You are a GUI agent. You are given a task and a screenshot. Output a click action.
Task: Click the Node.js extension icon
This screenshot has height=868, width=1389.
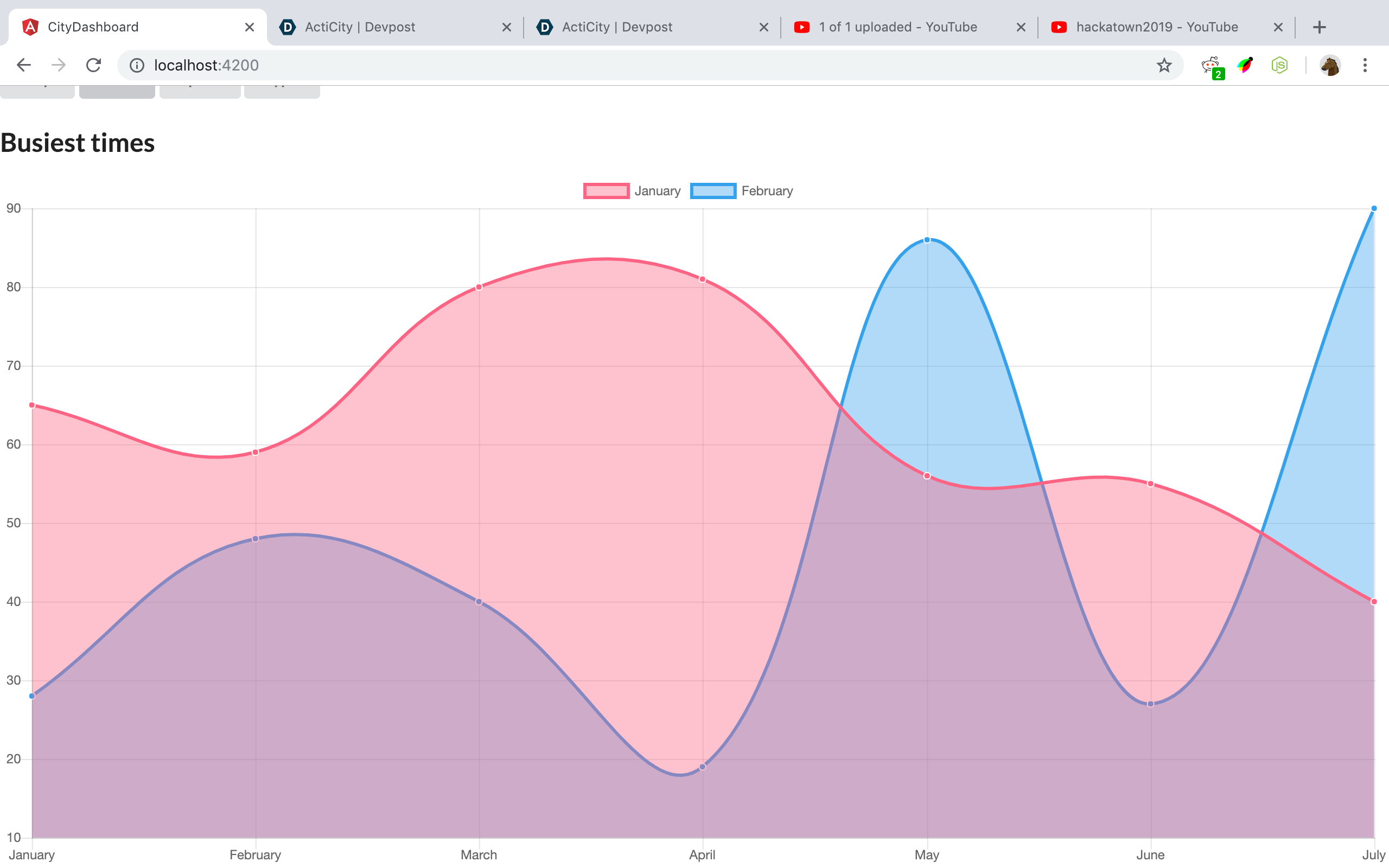pyautogui.click(x=1279, y=65)
